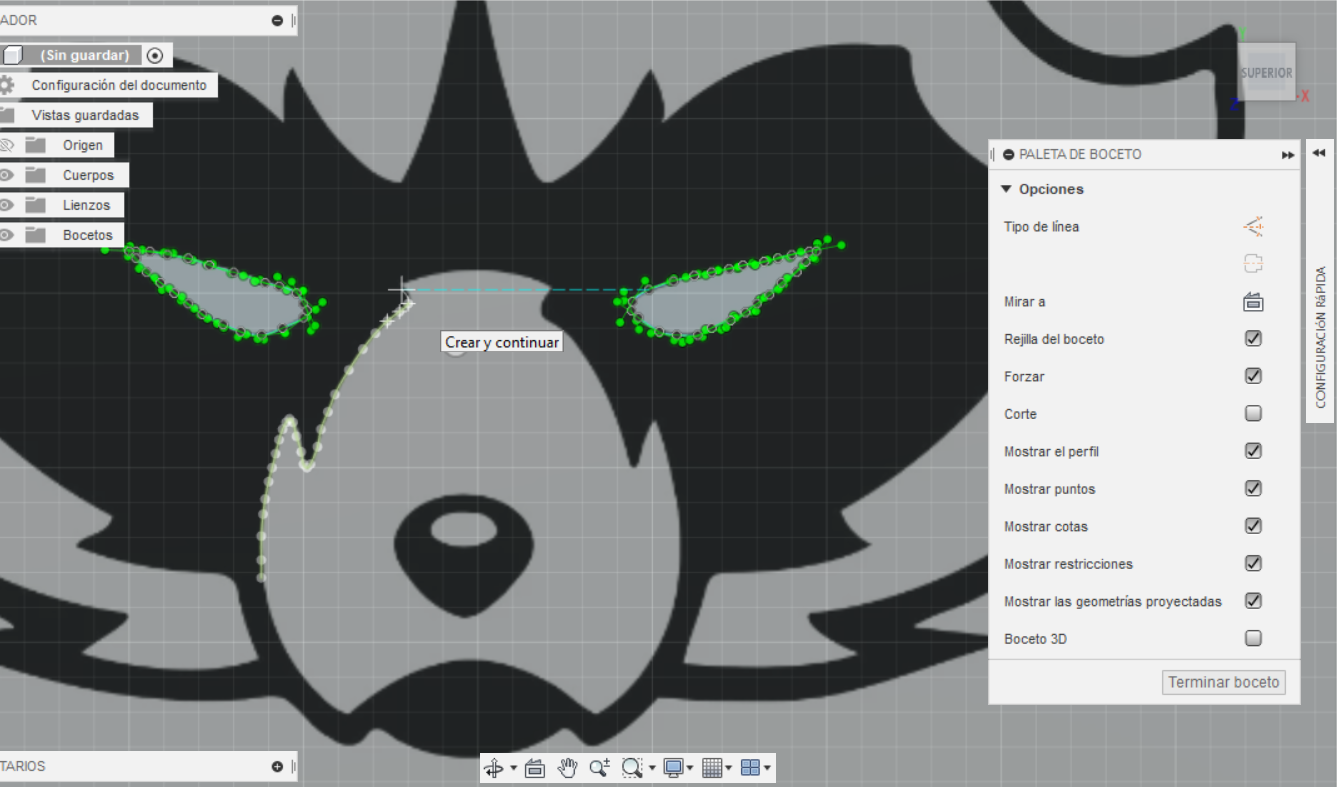Open the Zoom Window dropdown arrow
Screen dimensions: 1337x787
652,769
